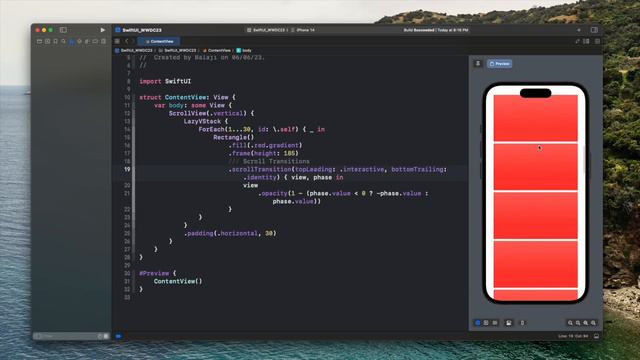Open ContentView file segment in jump bar
The height and width of the screenshot is (360, 640).
point(217,51)
